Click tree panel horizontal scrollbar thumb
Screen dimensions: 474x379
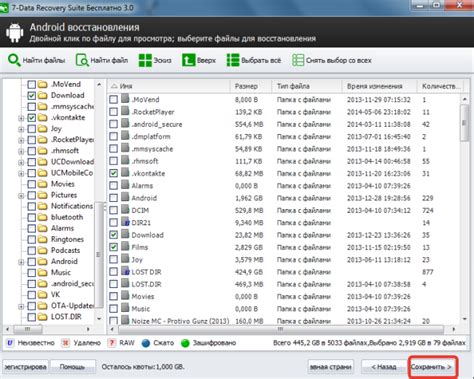coord(27,329)
